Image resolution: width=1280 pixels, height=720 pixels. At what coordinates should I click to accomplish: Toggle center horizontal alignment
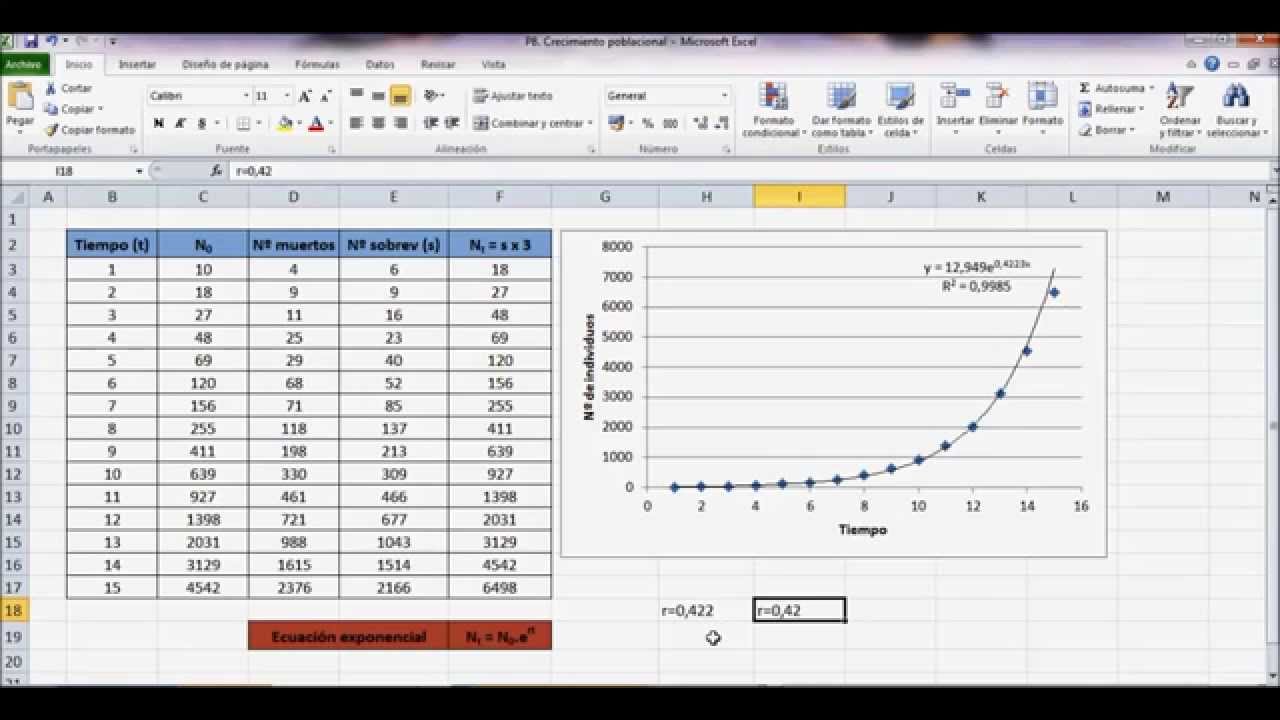(x=378, y=123)
